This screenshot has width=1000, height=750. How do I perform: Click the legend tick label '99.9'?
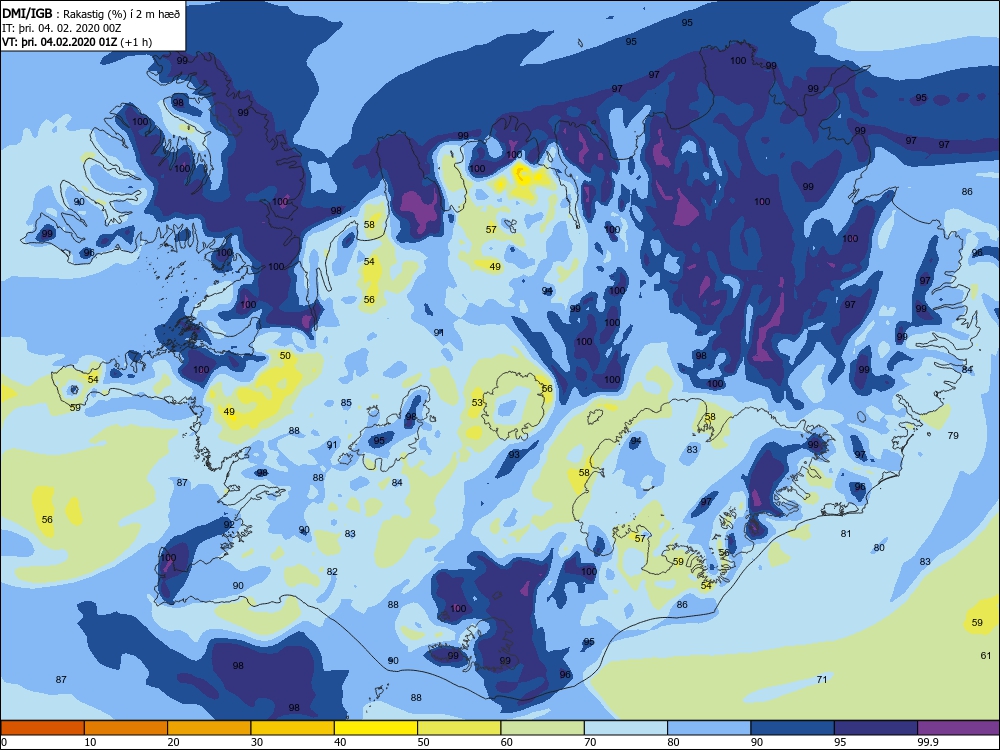point(927,742)
